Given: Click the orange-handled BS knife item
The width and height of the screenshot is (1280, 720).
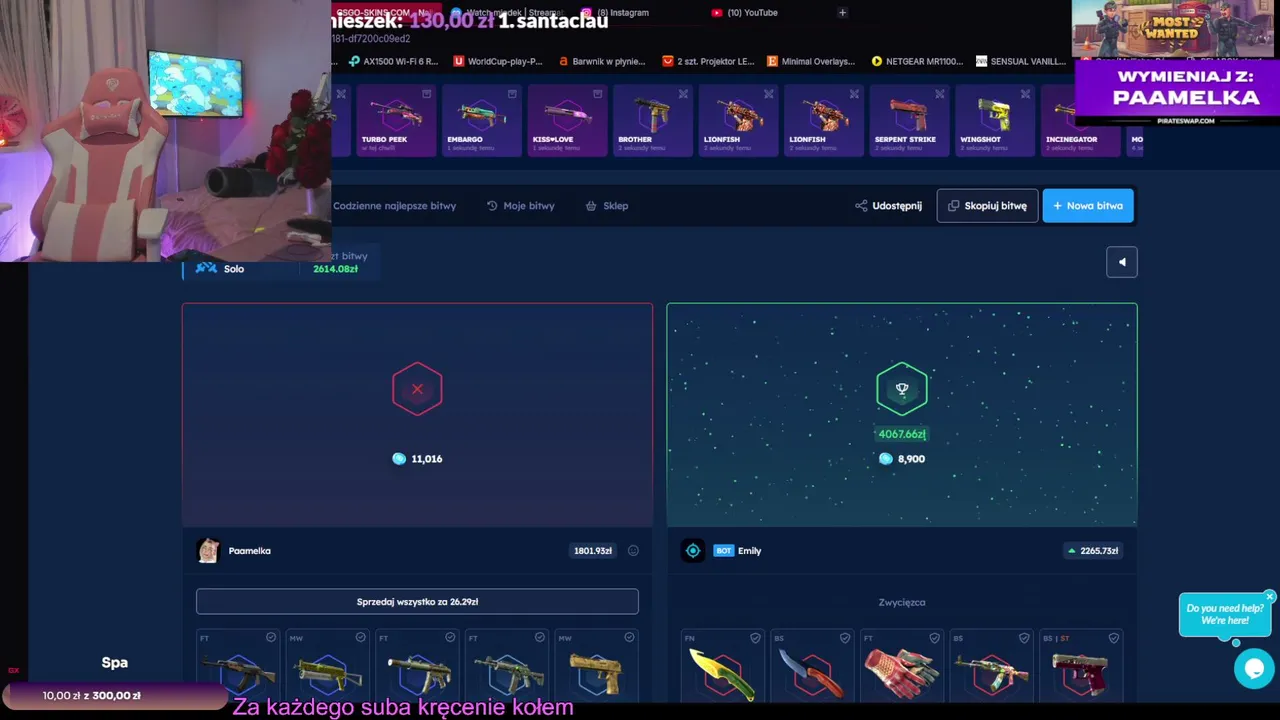Looking at the screenshot, I should pos(812,675).
